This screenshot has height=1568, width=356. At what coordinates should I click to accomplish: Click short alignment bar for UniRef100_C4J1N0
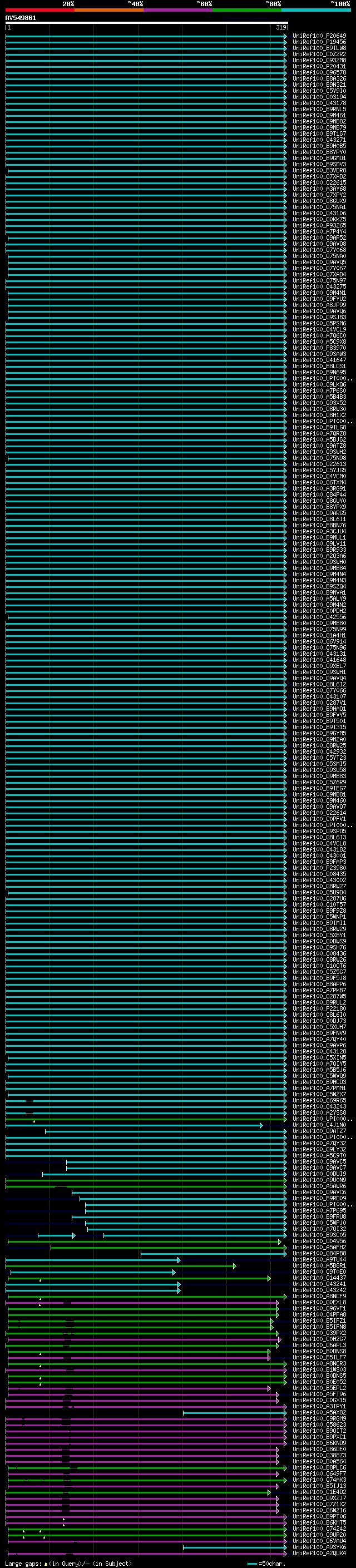(134, 1125)
